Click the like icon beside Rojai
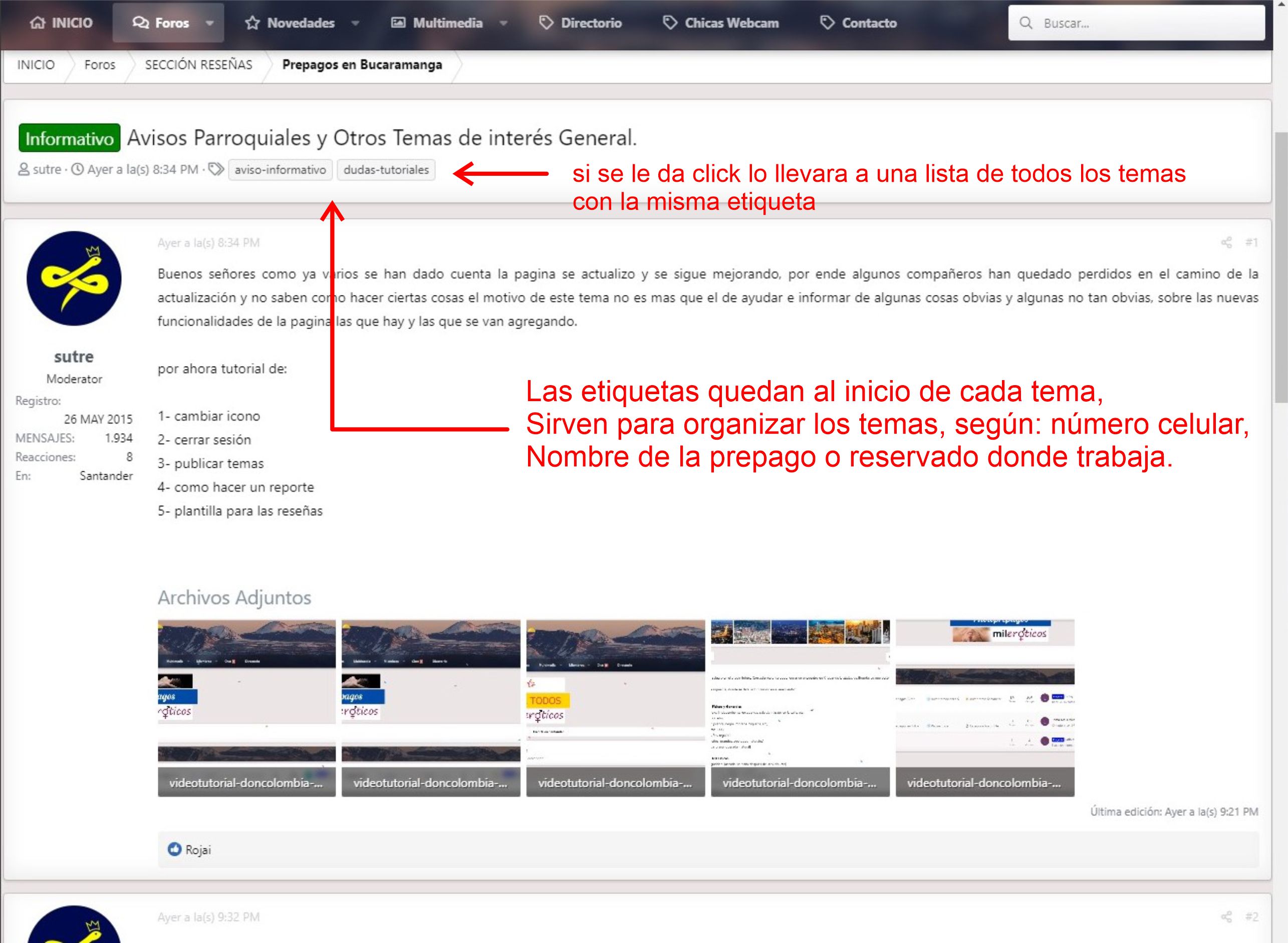The height and width of the screenshot is (943, 1288). 174,849
